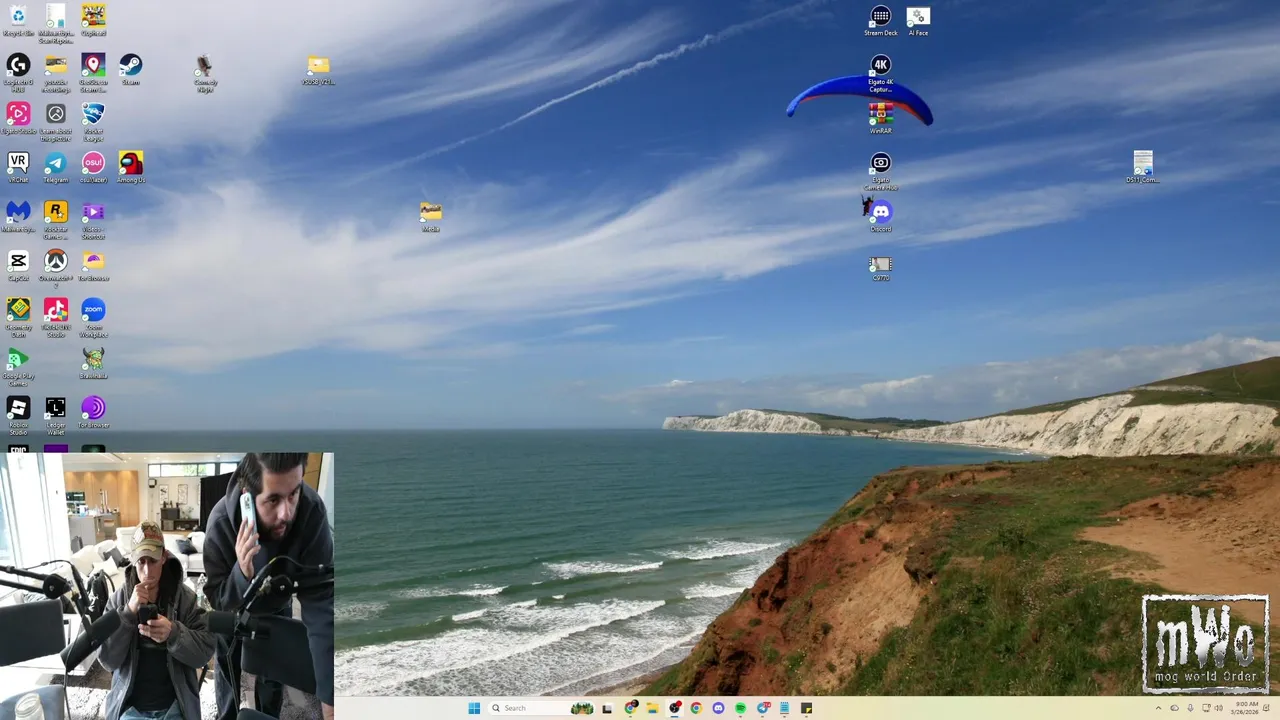Open the Malwarebytes desktop shortcut
Viewport: 1280px width, 720px height.
[x=18, y=216]
